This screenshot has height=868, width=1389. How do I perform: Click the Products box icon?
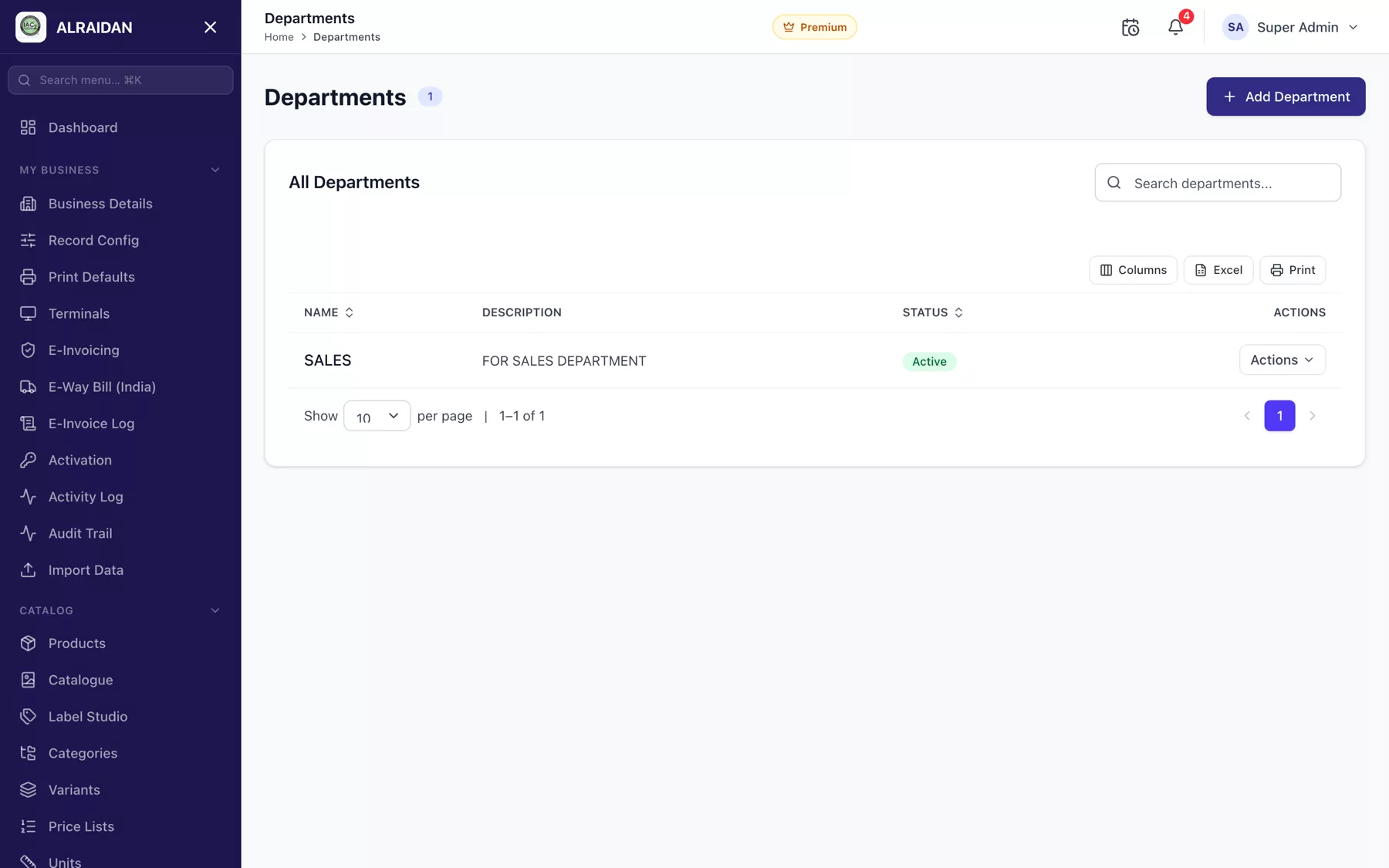click(x=29, y=643)
